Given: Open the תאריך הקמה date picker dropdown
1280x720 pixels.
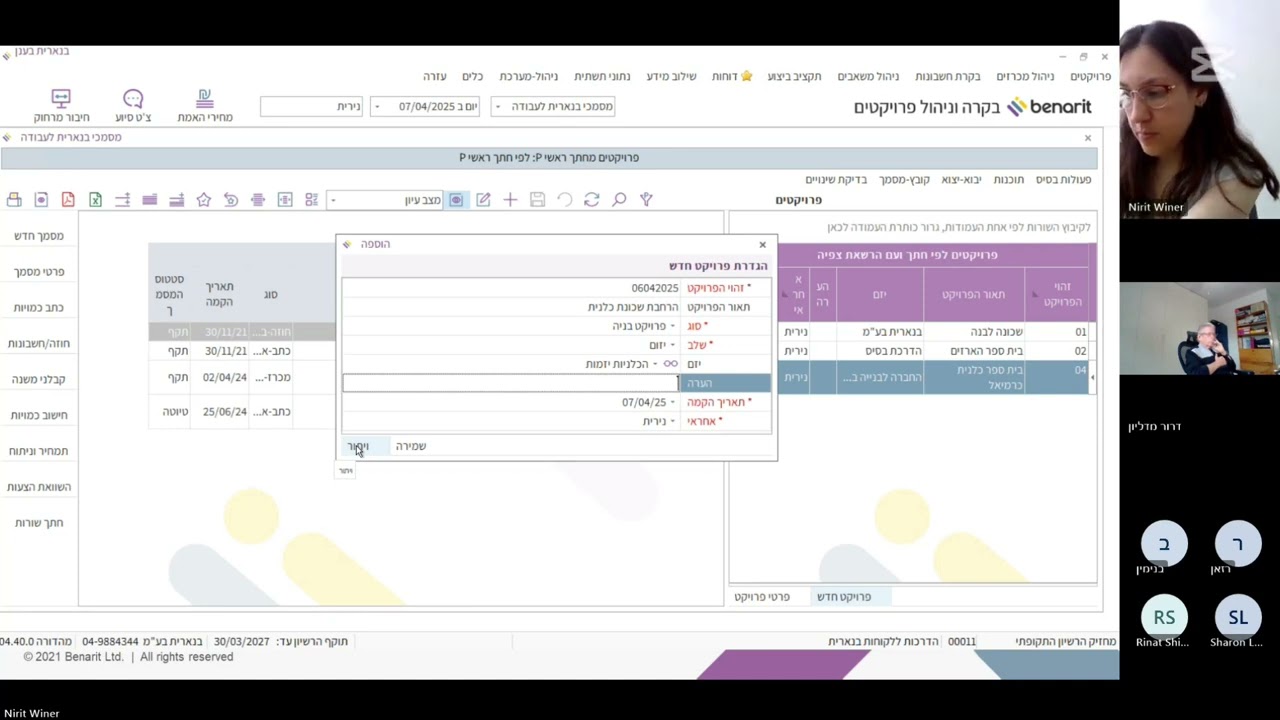Looking at the screenshot, I should [x=672, y=402].
